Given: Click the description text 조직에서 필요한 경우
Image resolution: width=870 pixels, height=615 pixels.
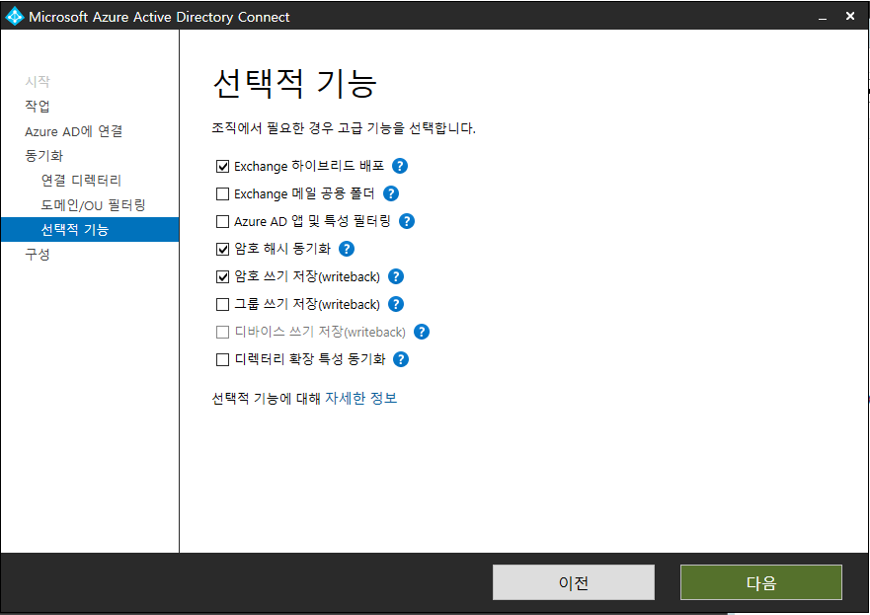Looking at the screenshot, I should tap(343, 128).
